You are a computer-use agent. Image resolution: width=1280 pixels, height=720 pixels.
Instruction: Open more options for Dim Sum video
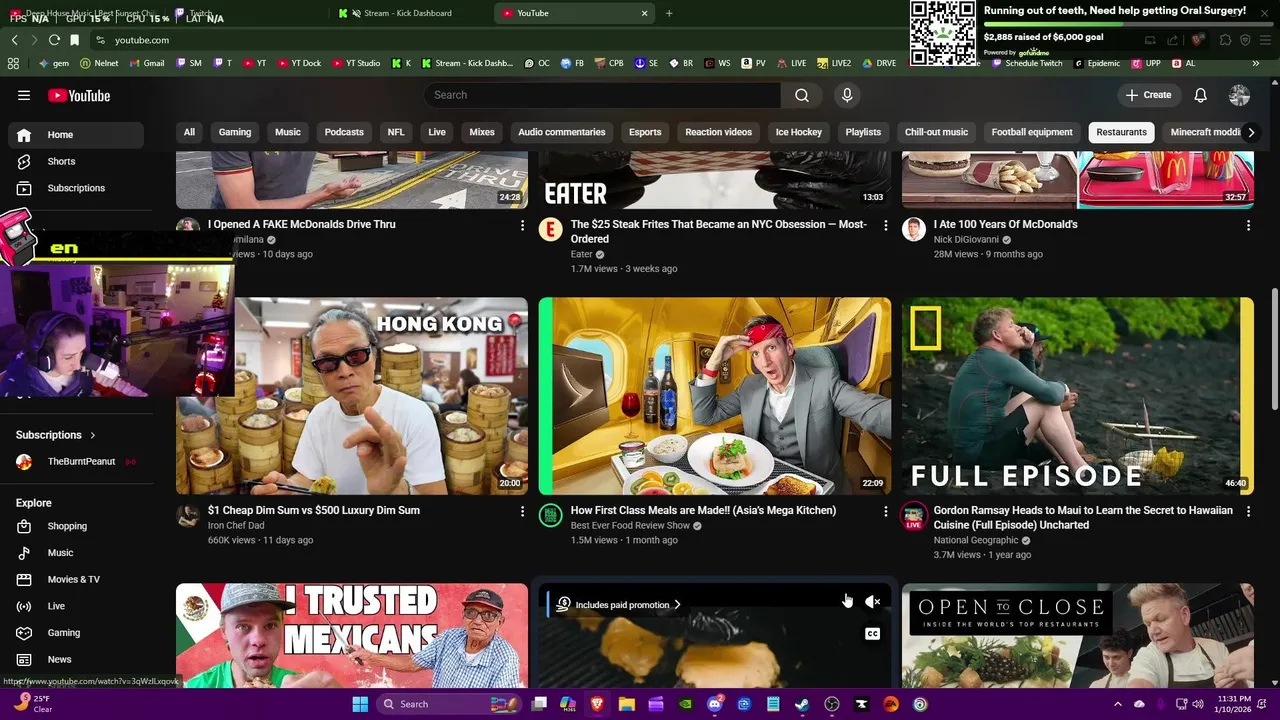tap(522, 511)
